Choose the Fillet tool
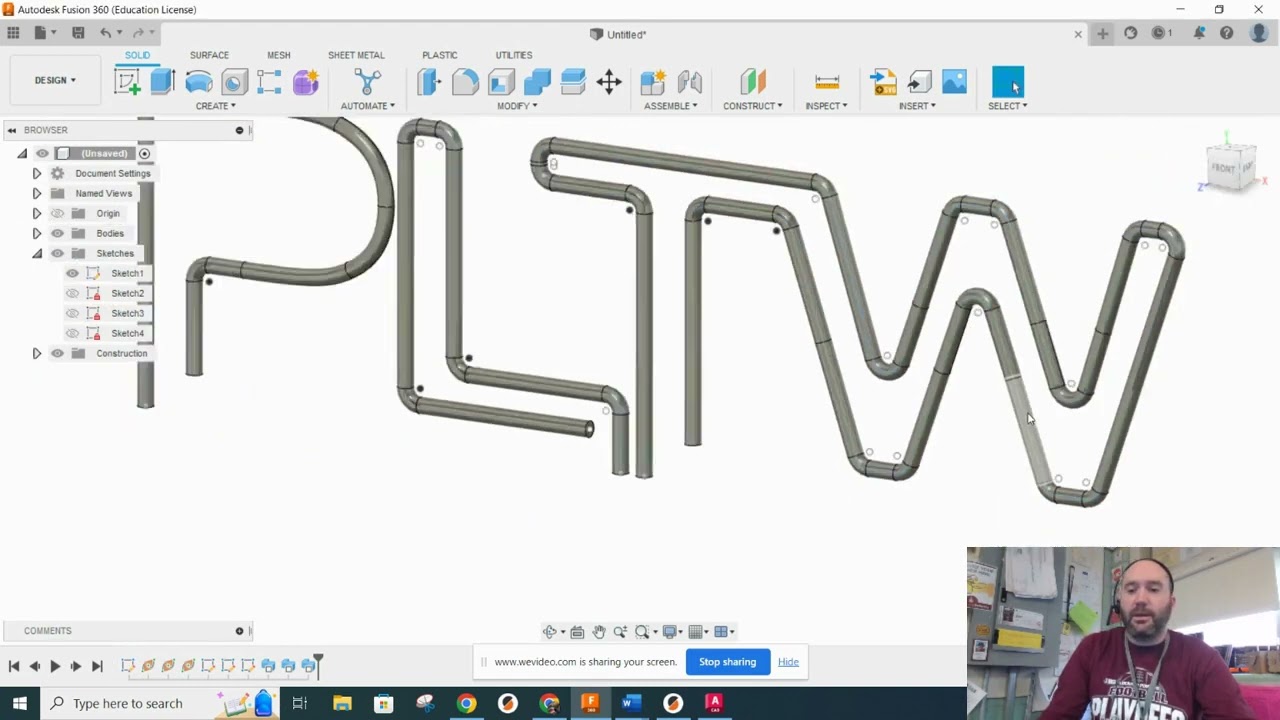This screenshot has width=1280, height=720. (x=465, y=82)
